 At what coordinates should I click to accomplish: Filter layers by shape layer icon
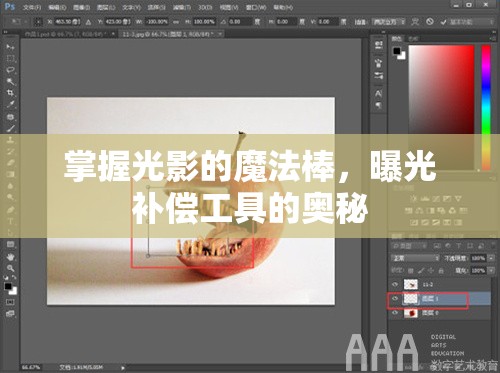pyautogui.click(x=470, y=246)
